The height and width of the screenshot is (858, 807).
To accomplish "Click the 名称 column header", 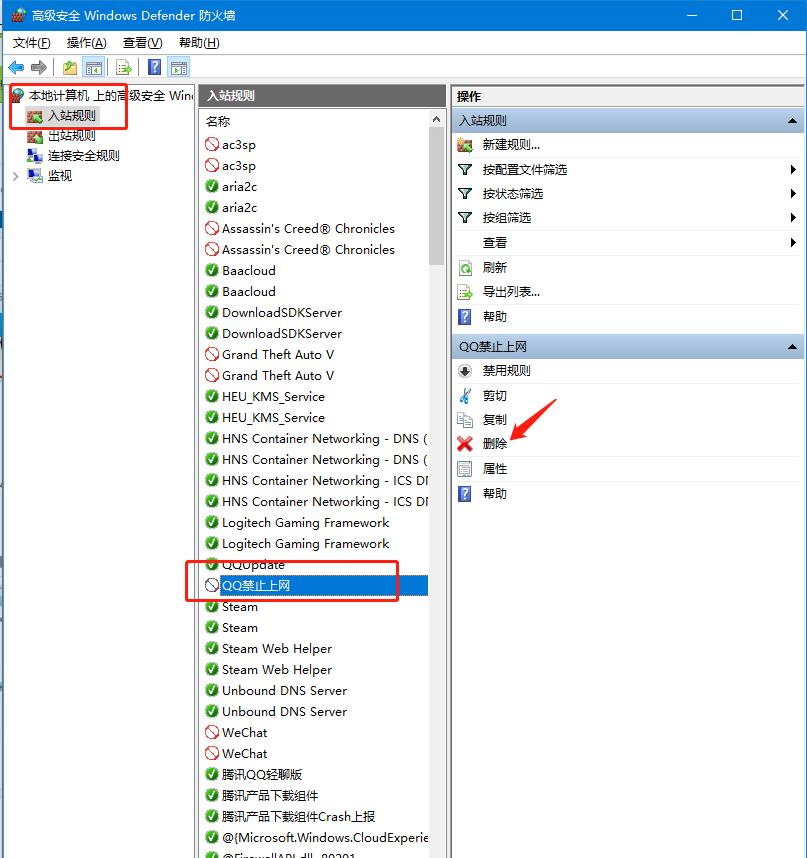I will click(218, 121).
